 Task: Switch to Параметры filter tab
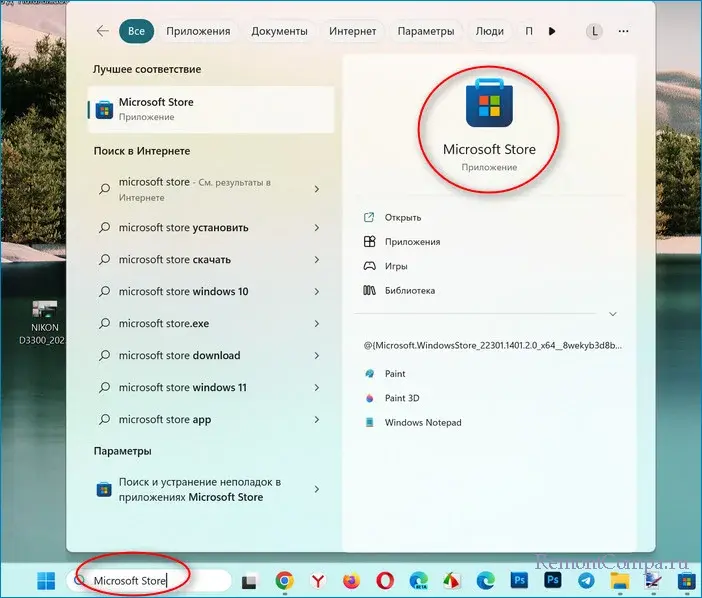pyautogui.click(x=426, y=31)
